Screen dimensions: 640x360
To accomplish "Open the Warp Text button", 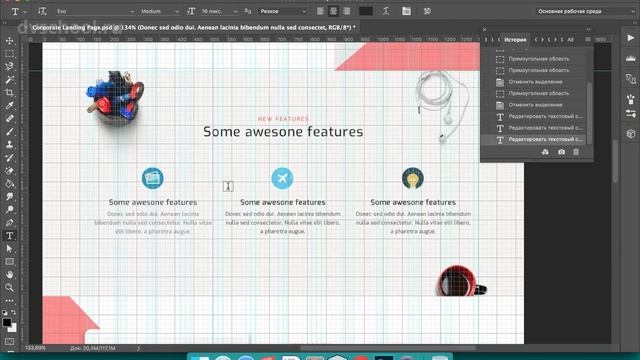I will coord(386,11).
